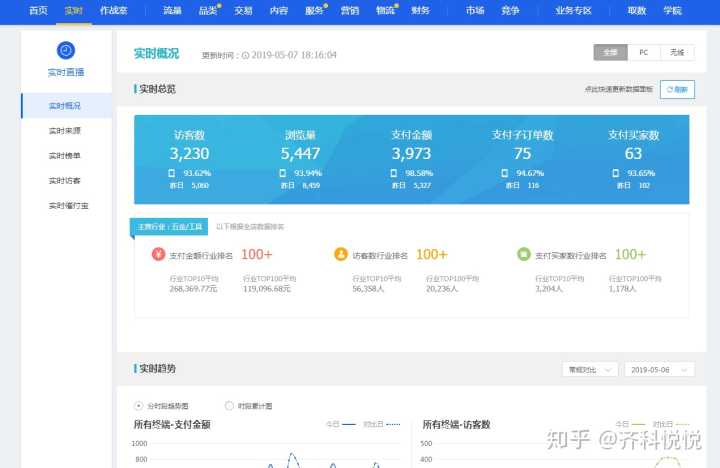Open the 2019-05-06 date dropdown
Screen dimensions: 720x468
click(x=659, y=370)
